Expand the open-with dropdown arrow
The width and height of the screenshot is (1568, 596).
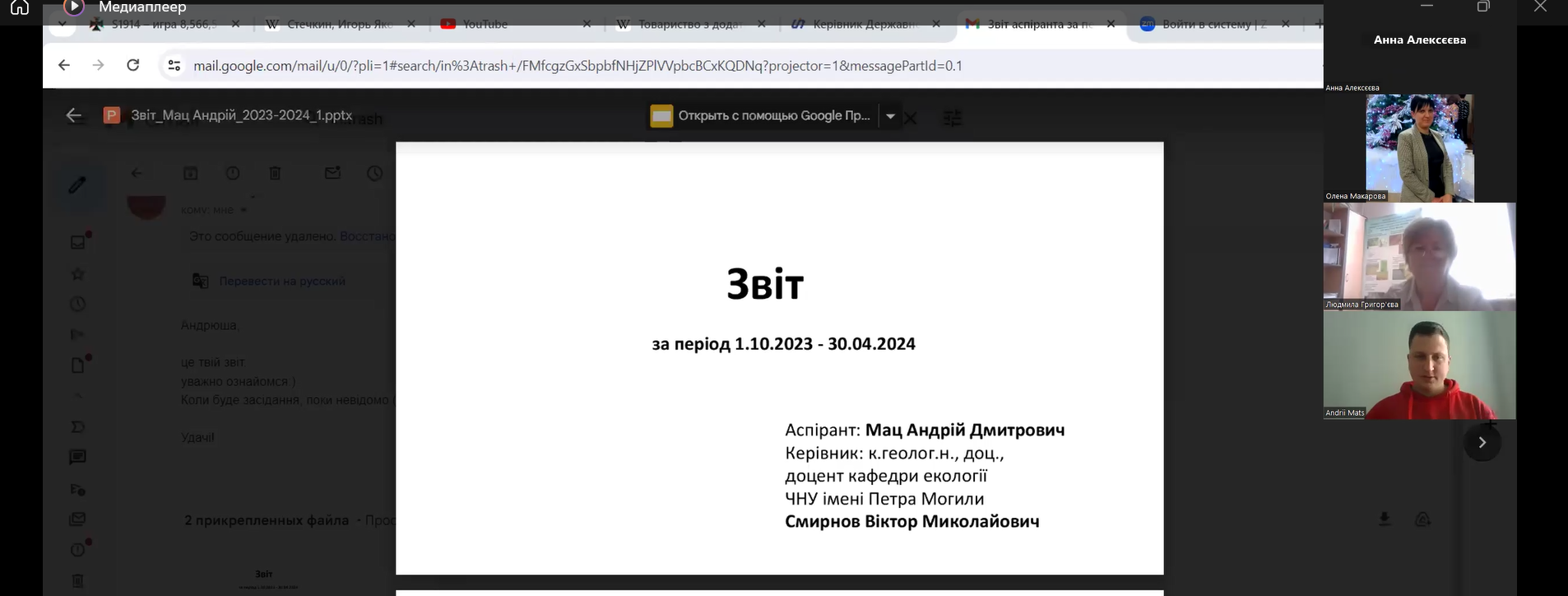tap(890, 116)
